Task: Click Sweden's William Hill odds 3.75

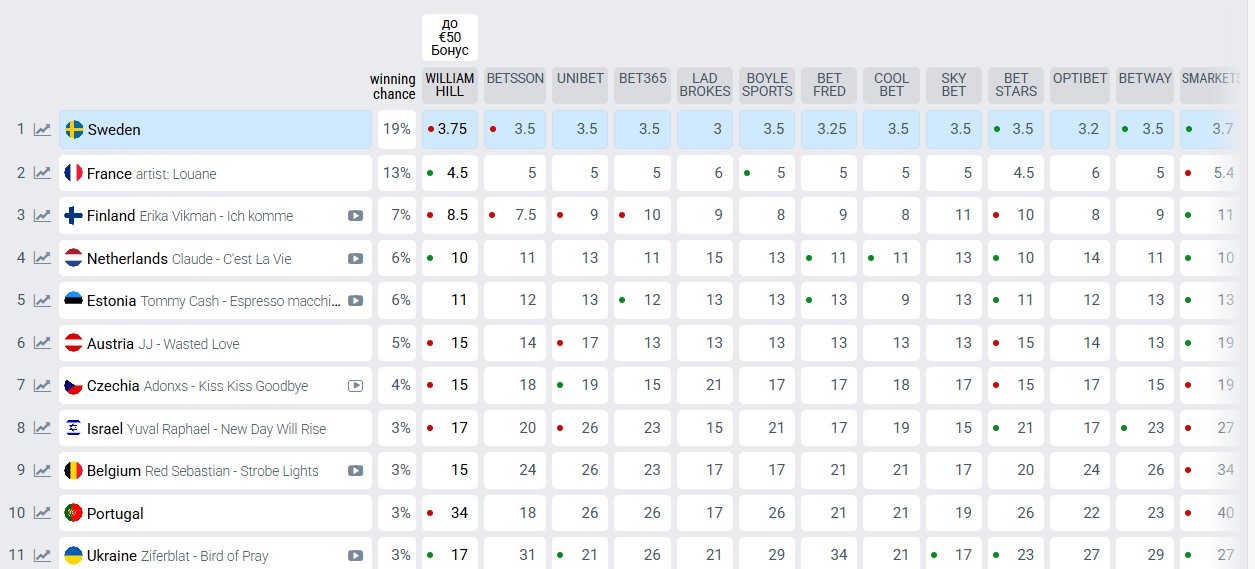Action: pos(452,129)
